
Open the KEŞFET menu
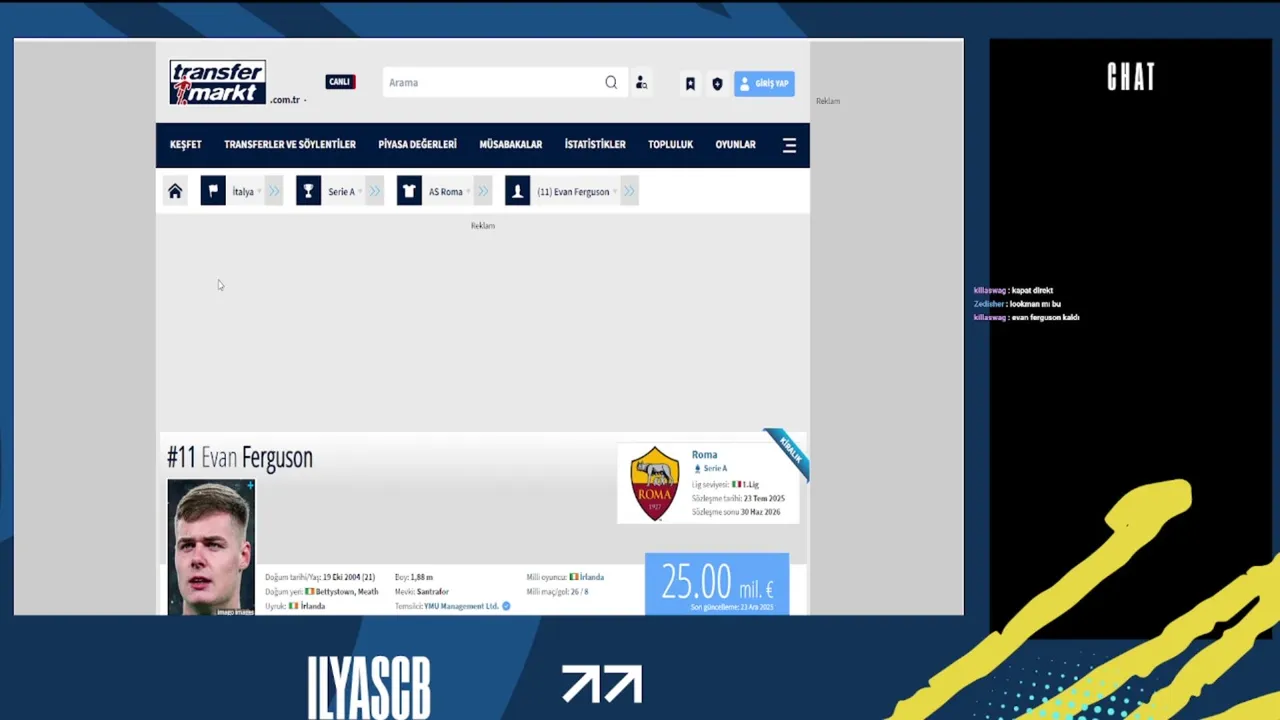pyautogui.click(x=185, y=145)
